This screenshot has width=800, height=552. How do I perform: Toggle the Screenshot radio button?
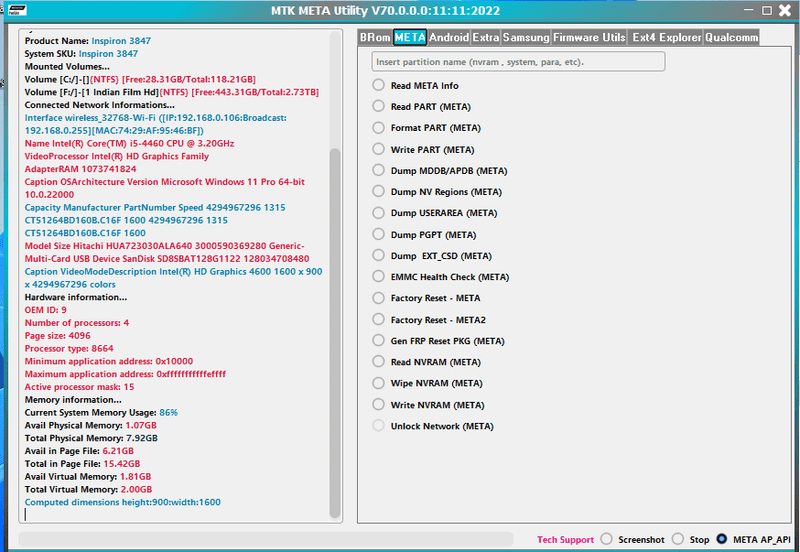606,539
